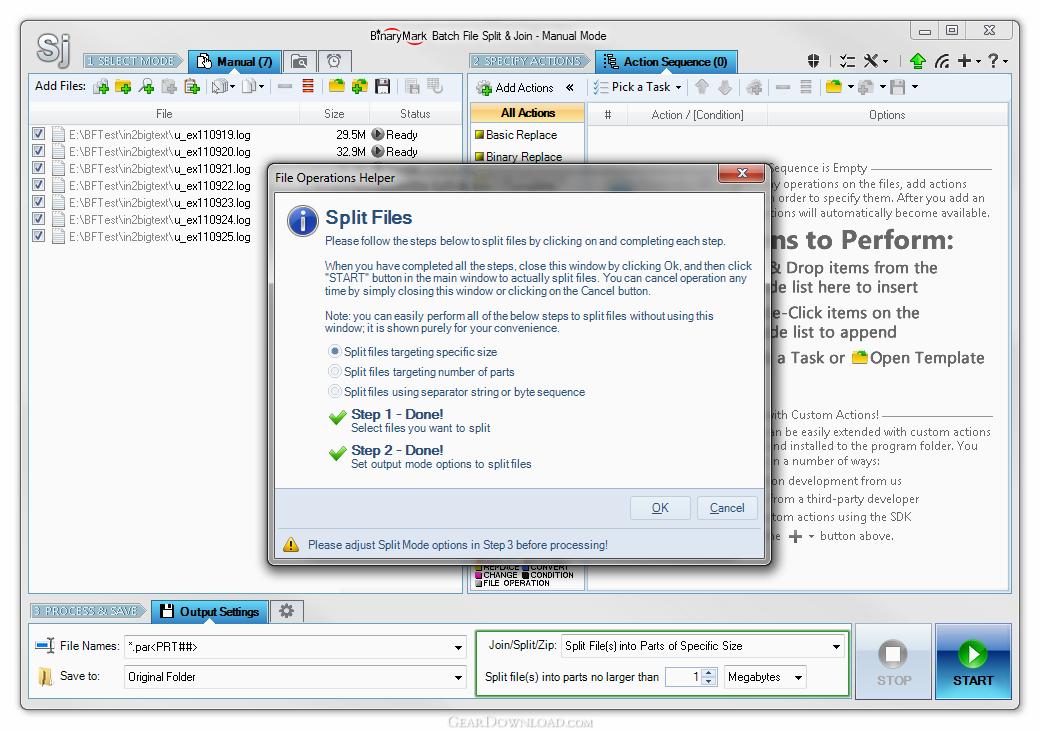Click the blue info icon in Split Files dialog
The width and height of the screenshot is (1040, 730).
(302, 221)
